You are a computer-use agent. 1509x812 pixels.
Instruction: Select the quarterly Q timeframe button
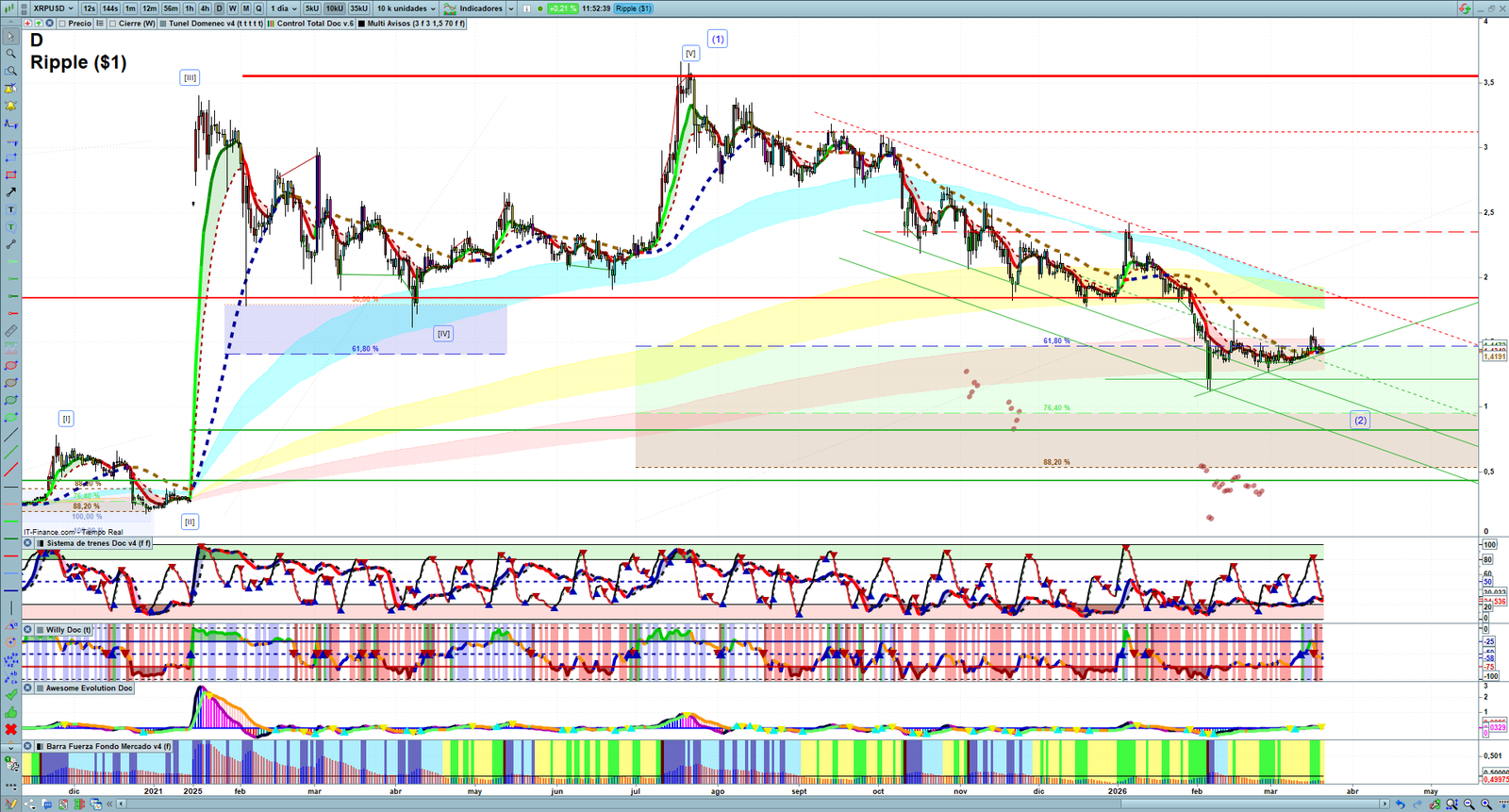point(258,8)
